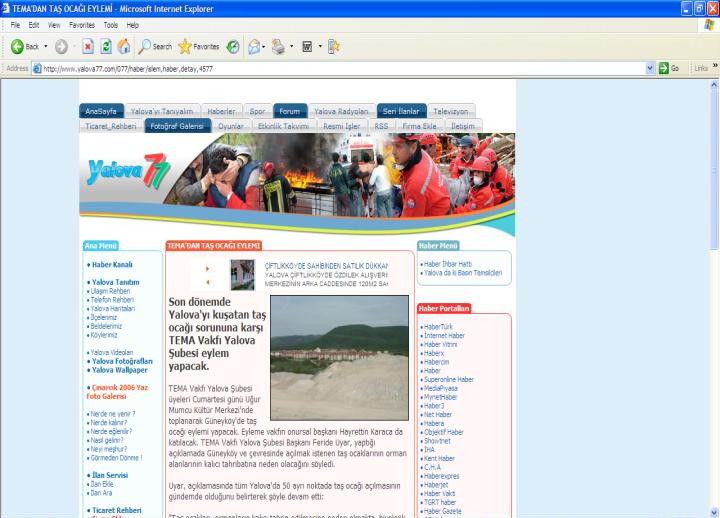Click the Mail envelope icon
The width and height of the screenshot is (720, 518).
point(254,46)
